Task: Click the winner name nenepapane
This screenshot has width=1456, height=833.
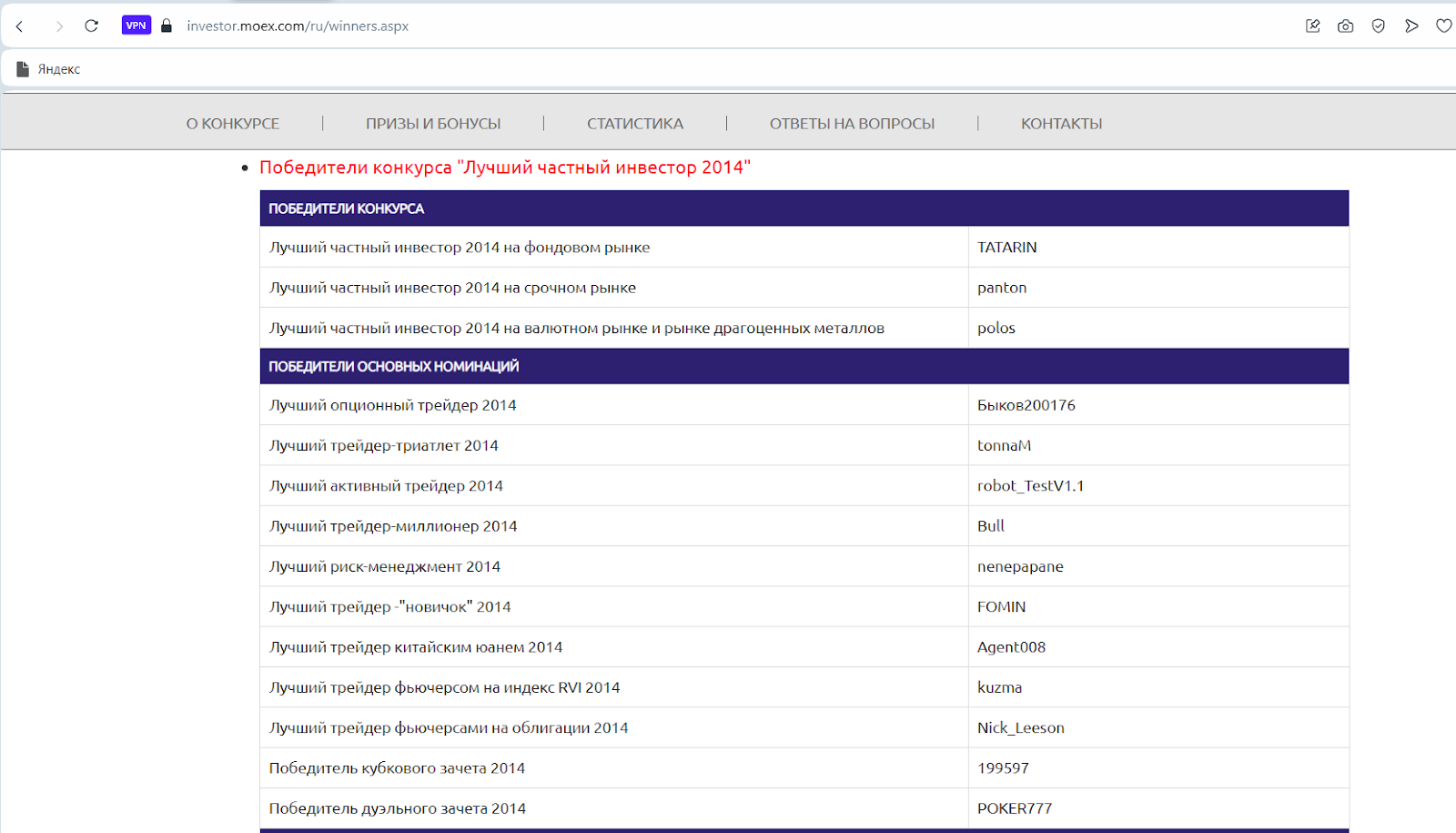Action: pyautogui.click(x=1020, y=566)
